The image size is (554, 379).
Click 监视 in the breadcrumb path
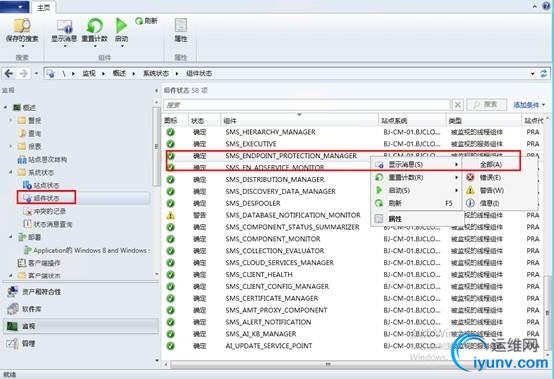pos(89,73)
